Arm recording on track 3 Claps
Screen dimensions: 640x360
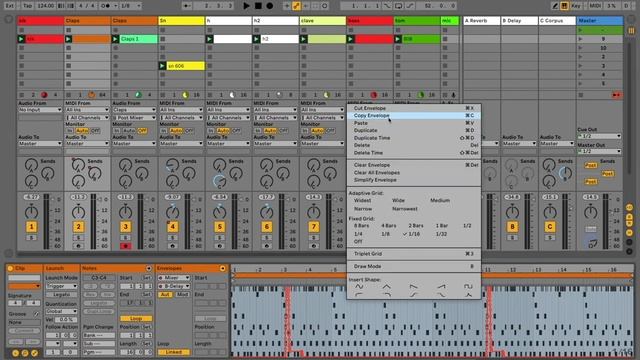point(126,246)
